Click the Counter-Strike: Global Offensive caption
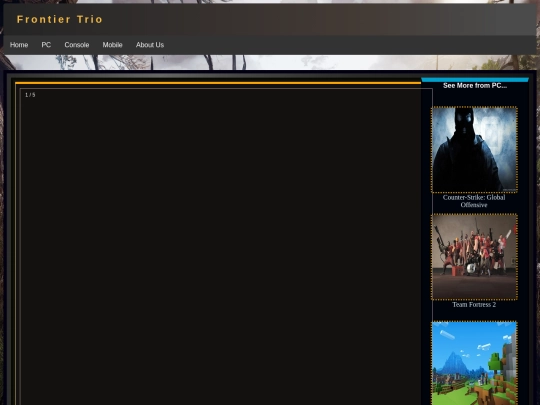540x405 pixels. [x=474, y=201]
